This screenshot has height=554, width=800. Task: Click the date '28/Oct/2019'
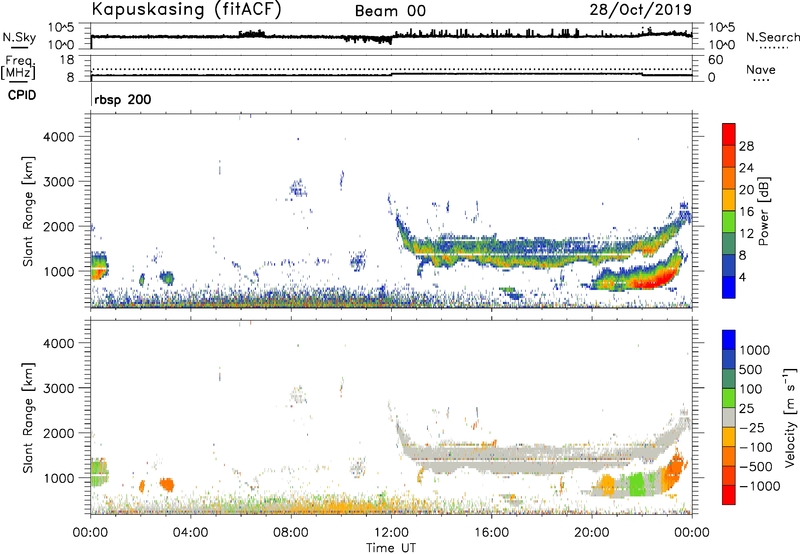click(641, 9)
